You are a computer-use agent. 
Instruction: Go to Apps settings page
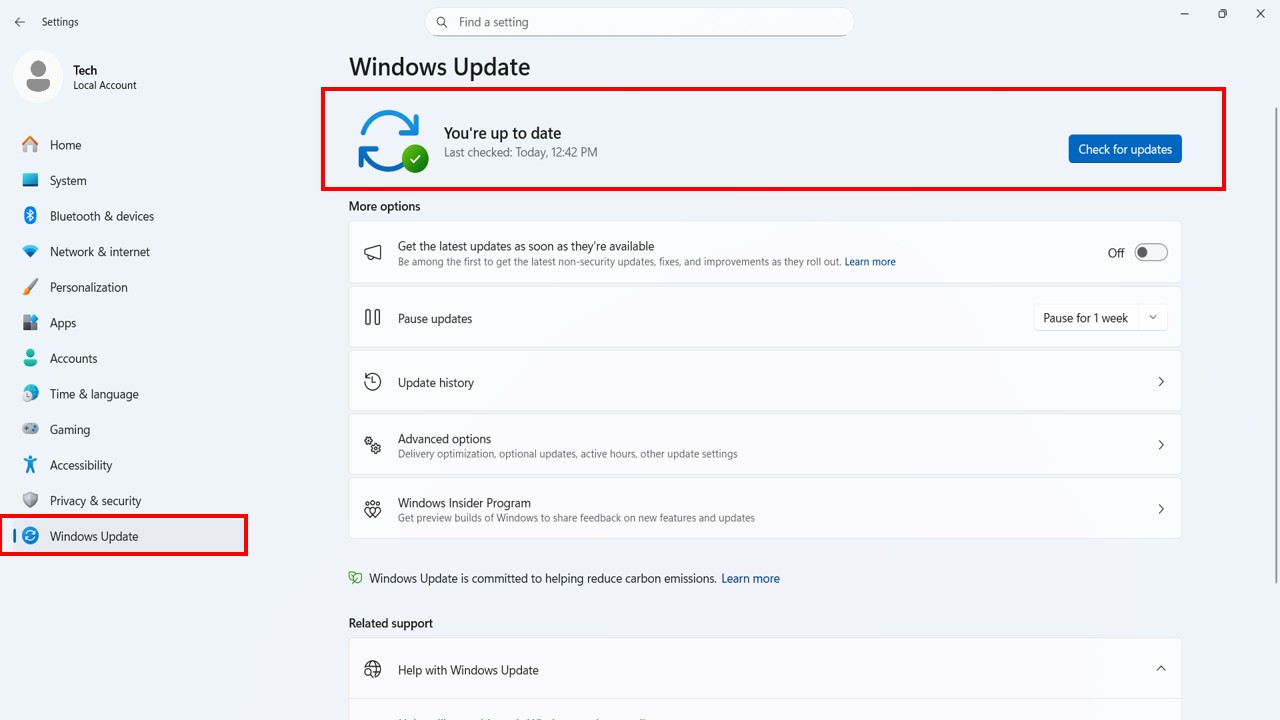63,323
